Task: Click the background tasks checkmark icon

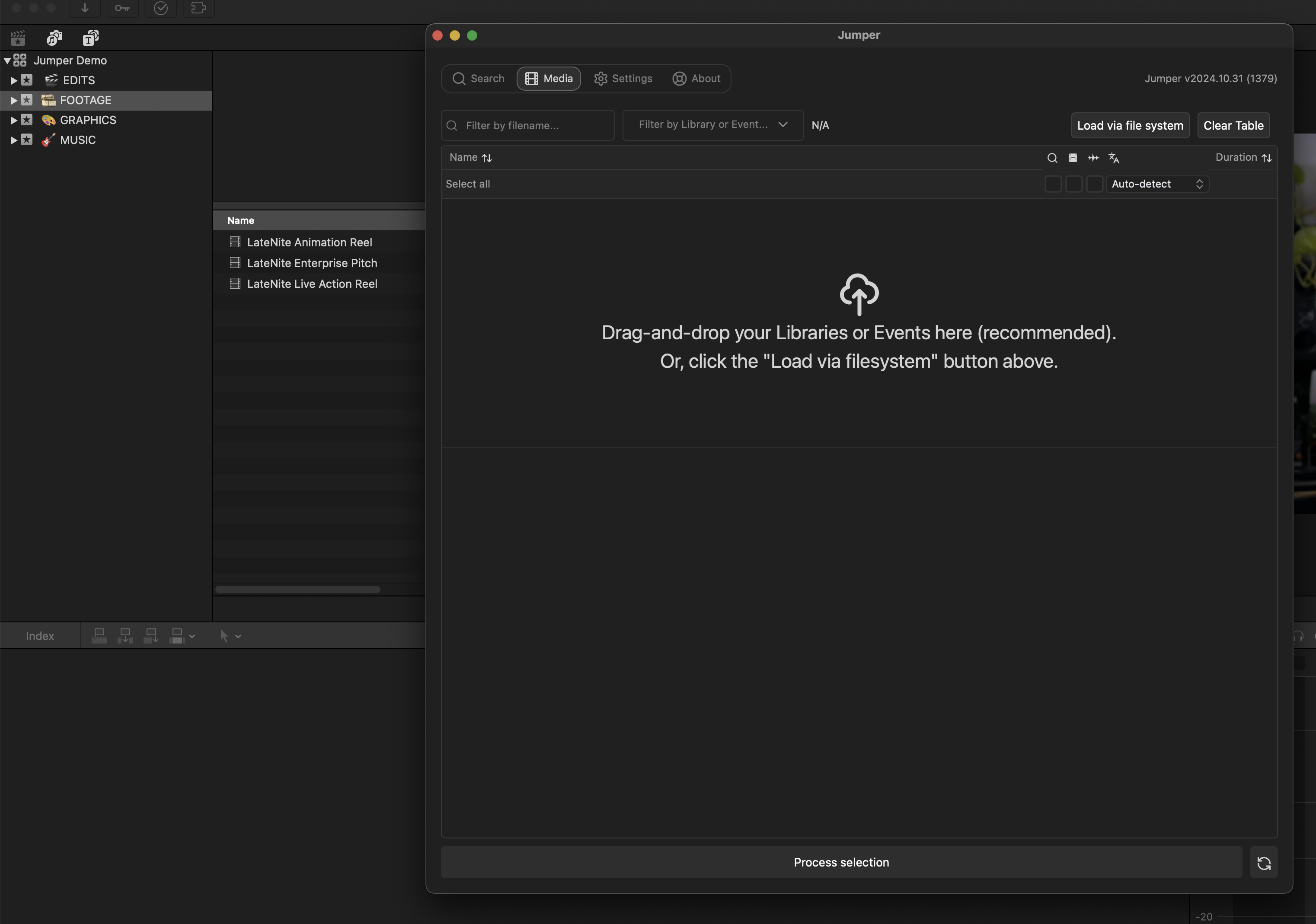Action: 160,8
